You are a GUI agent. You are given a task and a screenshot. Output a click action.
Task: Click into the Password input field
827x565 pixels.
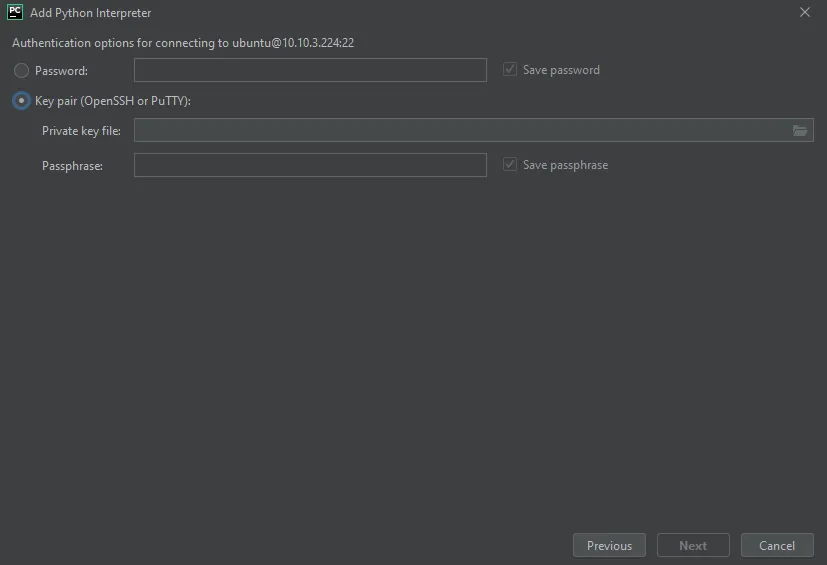tap(310, 70)
